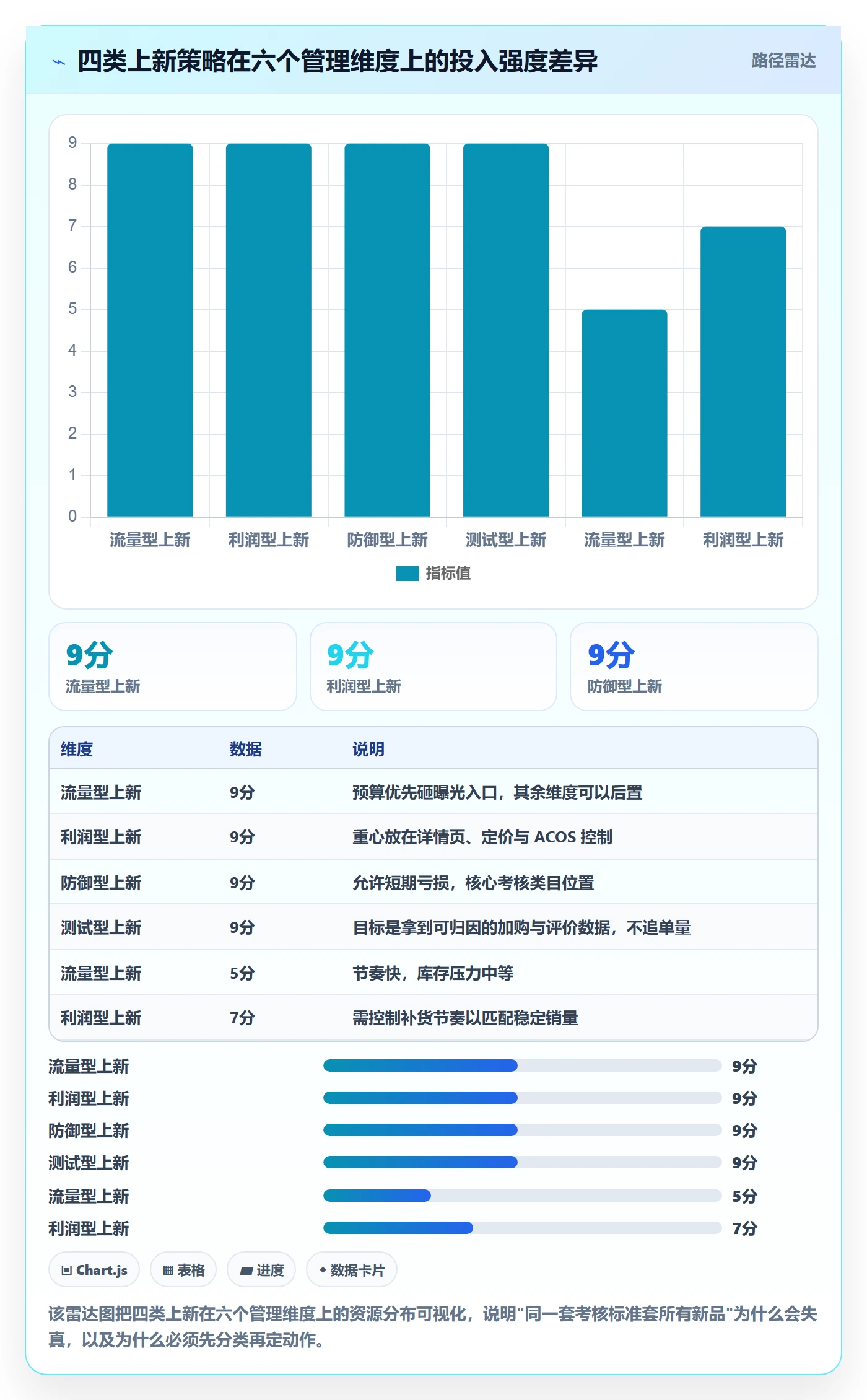Viewport: 867px width, 1400px height.
Task: Select the 表格 chip
Action: (x=183, y=1270)
